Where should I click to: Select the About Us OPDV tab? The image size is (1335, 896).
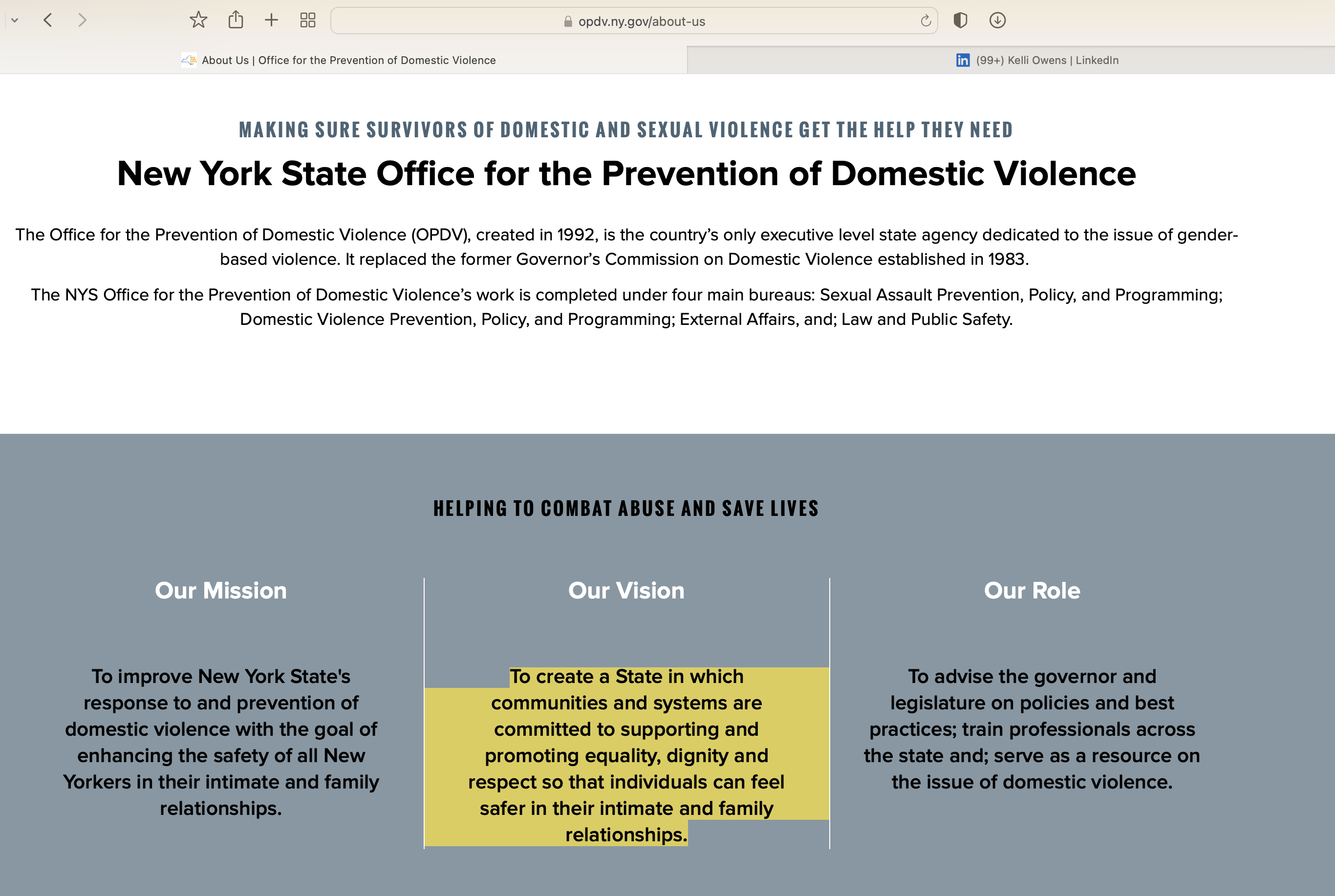[348, 60]
